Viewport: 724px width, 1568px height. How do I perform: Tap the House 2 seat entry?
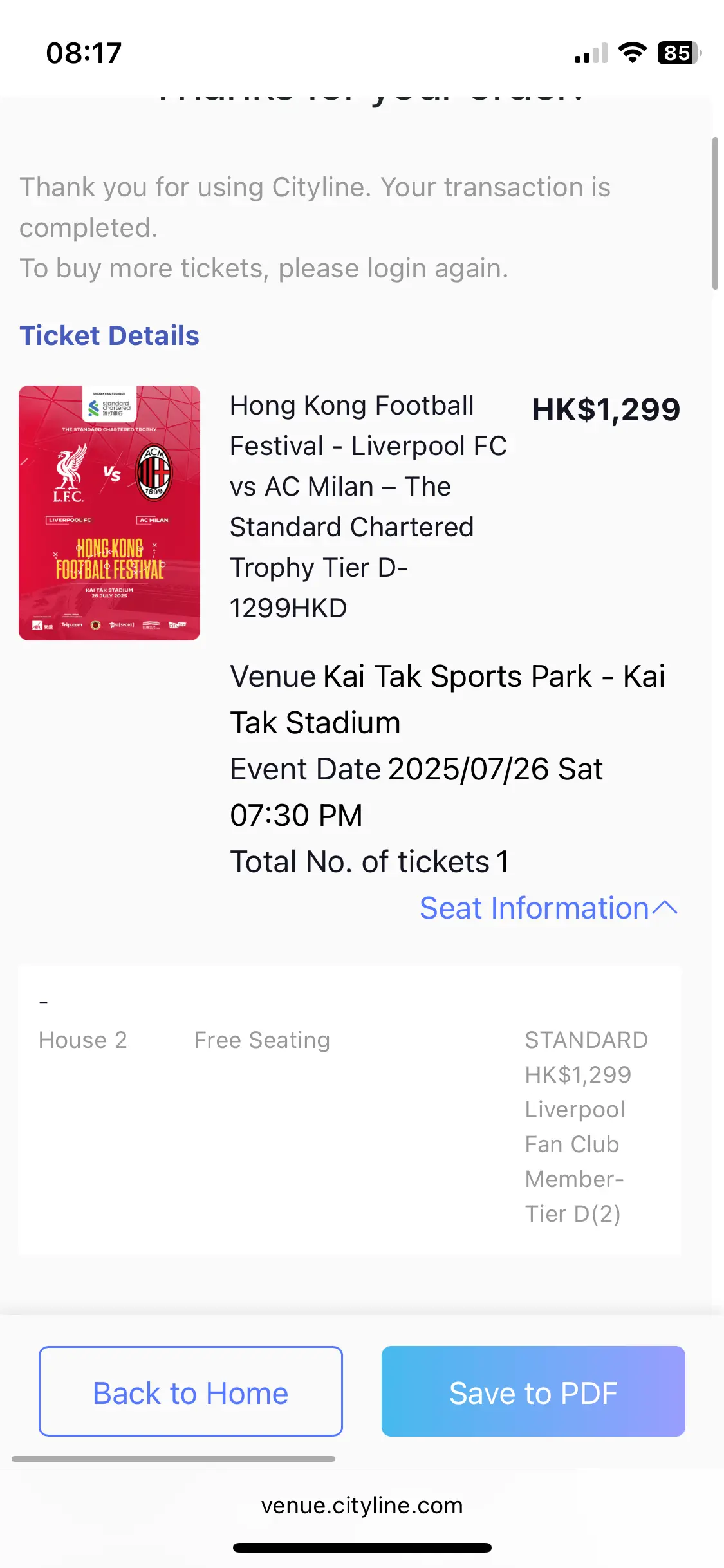click(83, 1040)
